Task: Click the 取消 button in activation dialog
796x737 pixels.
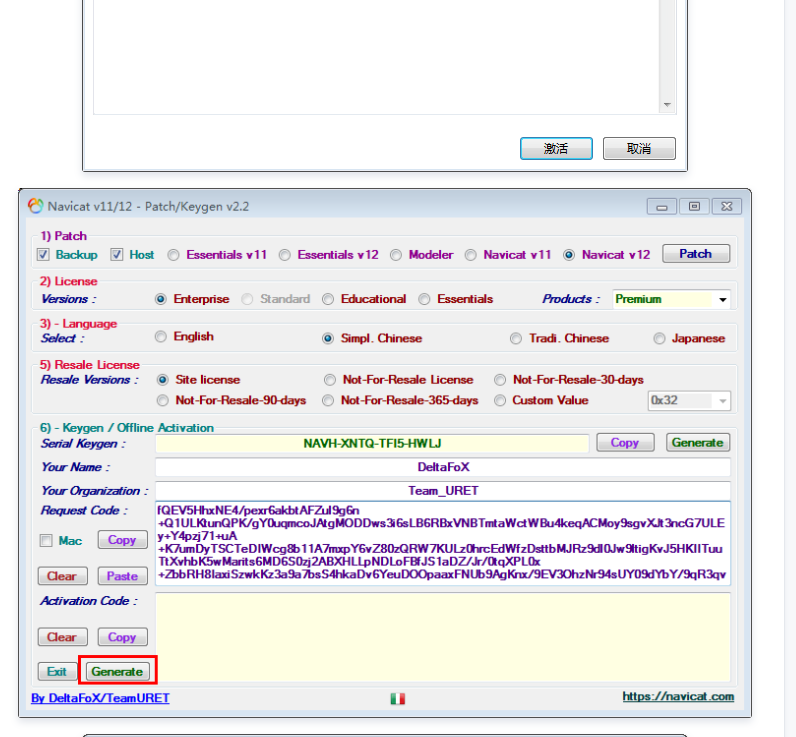Action: [639, 149]
